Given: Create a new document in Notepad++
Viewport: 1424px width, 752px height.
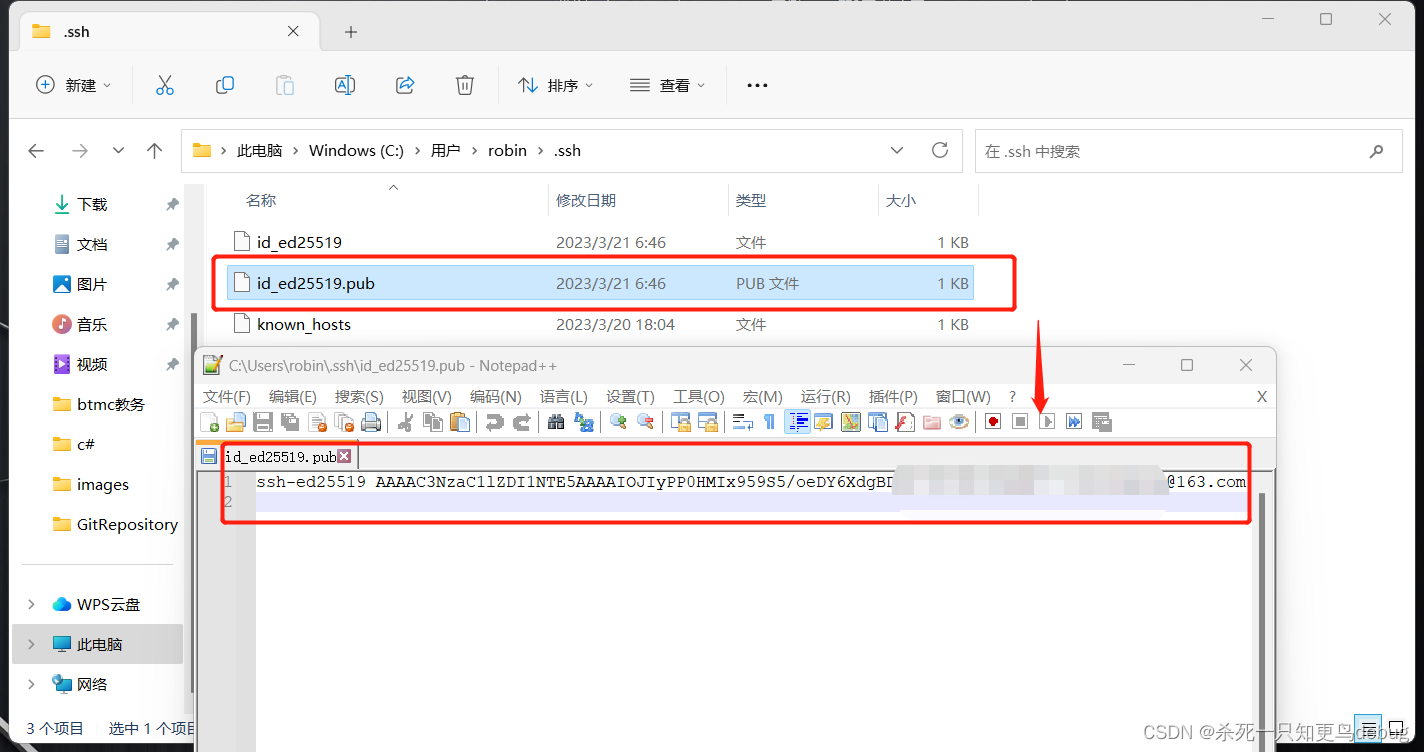Looking at the screenshot, I should tap(209, 422).
